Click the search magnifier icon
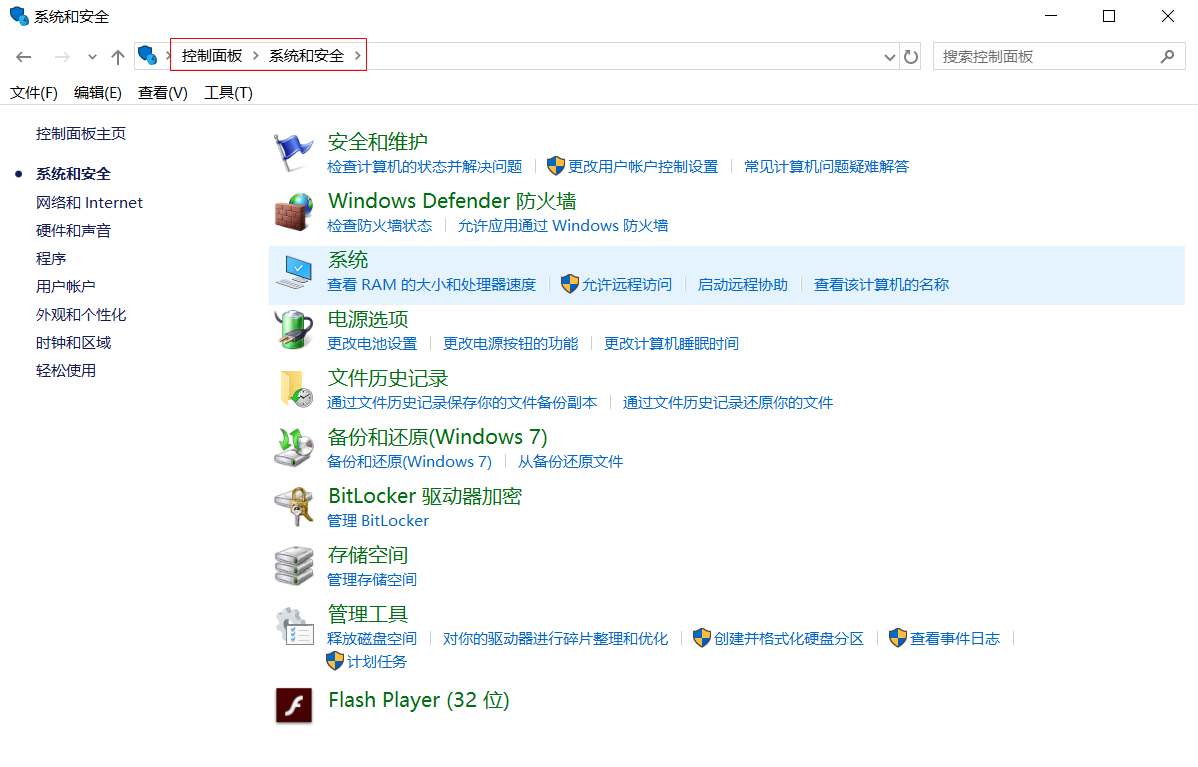 pyautogui.click(x=1167, y=57)
